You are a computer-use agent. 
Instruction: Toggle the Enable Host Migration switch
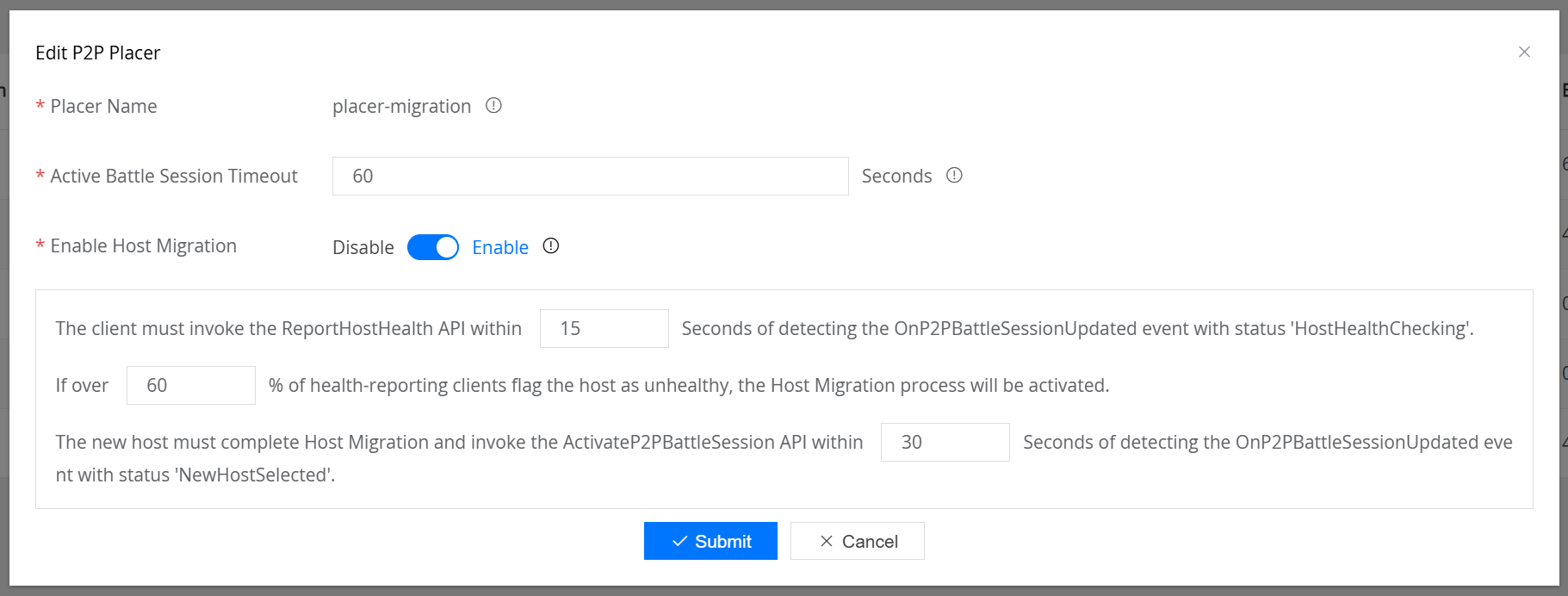pyautogui.click(x=433, y=247)
